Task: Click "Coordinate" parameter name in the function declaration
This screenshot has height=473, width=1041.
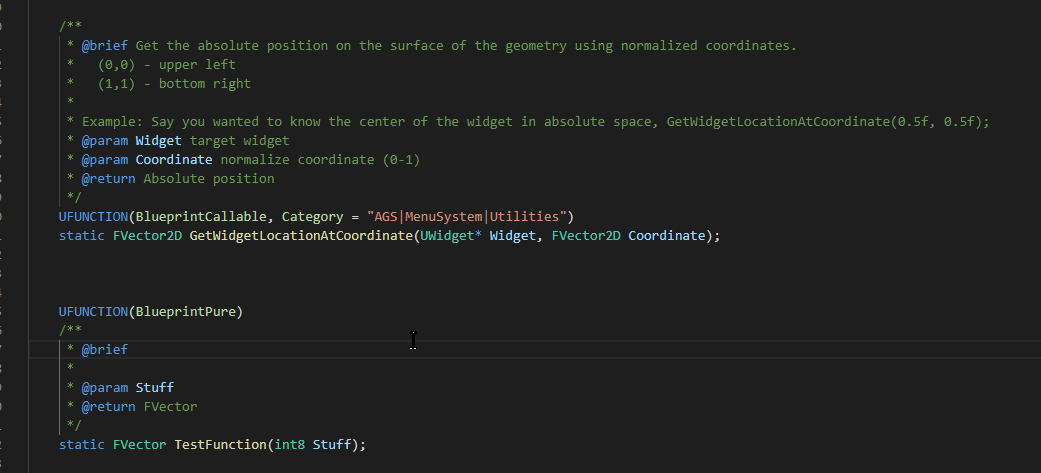Action: (x=667, y=236)
